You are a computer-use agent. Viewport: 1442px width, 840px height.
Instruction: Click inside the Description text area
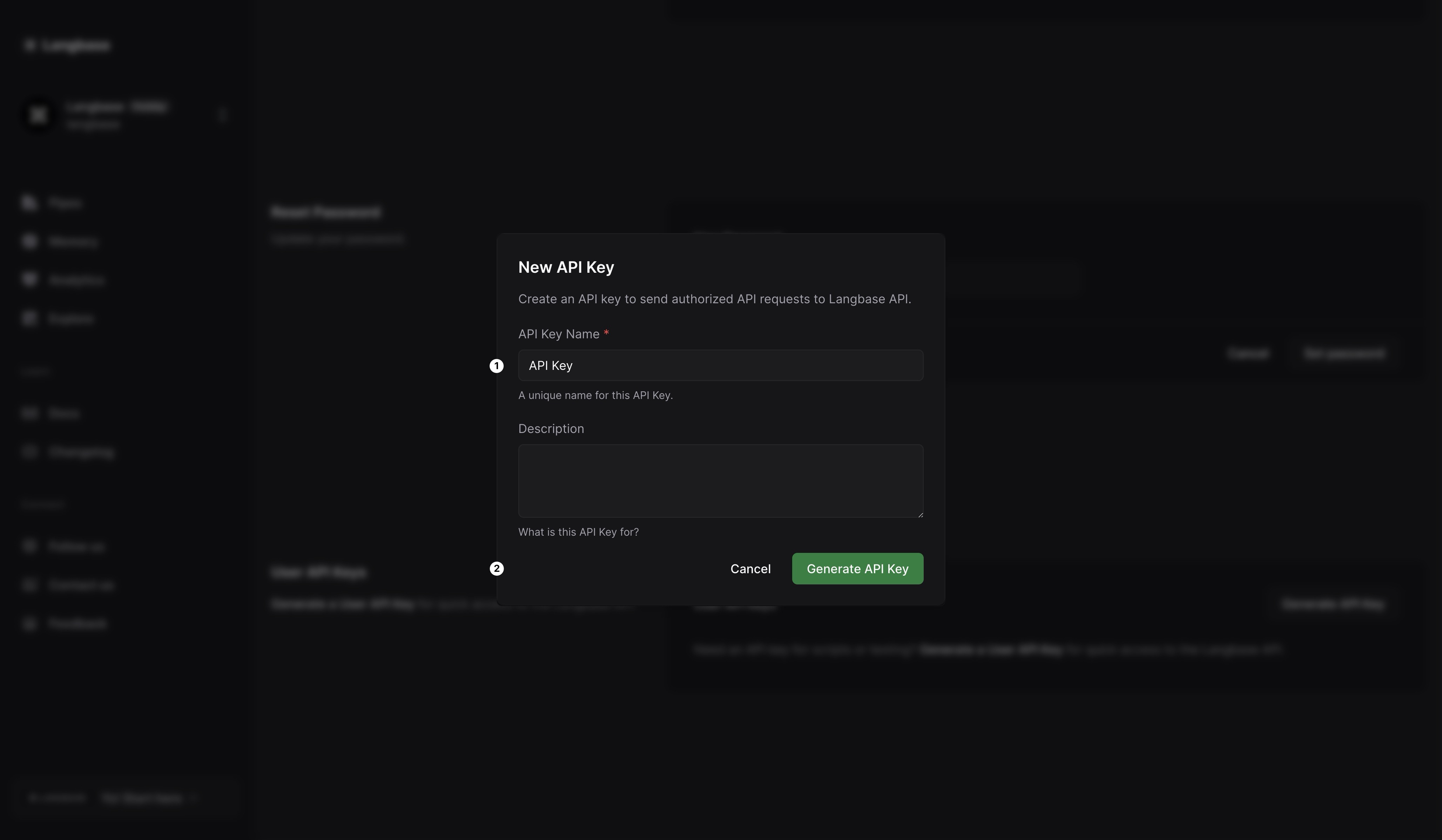click(x=720, y=481)
